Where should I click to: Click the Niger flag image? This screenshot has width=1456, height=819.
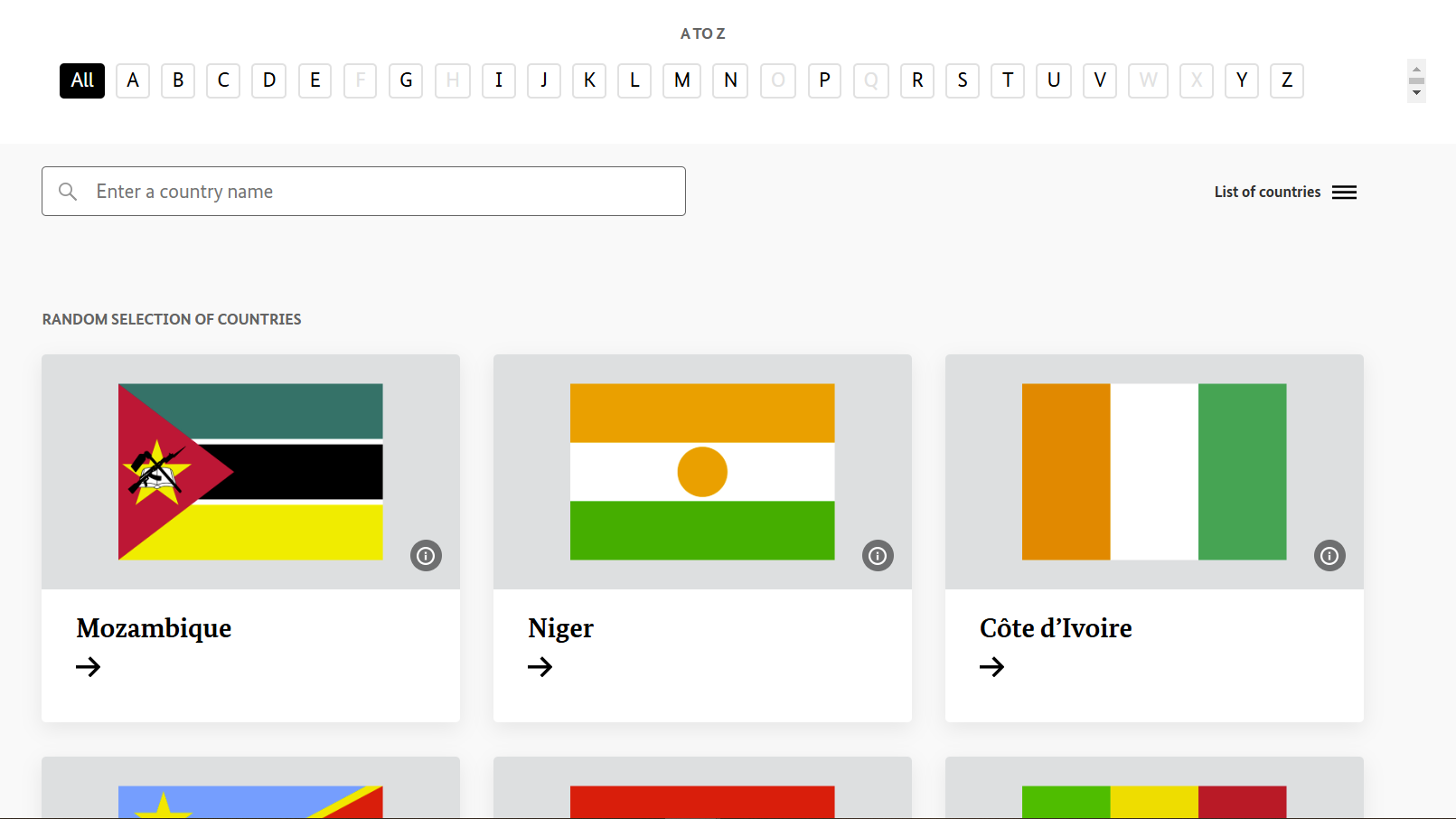point(702,472)
